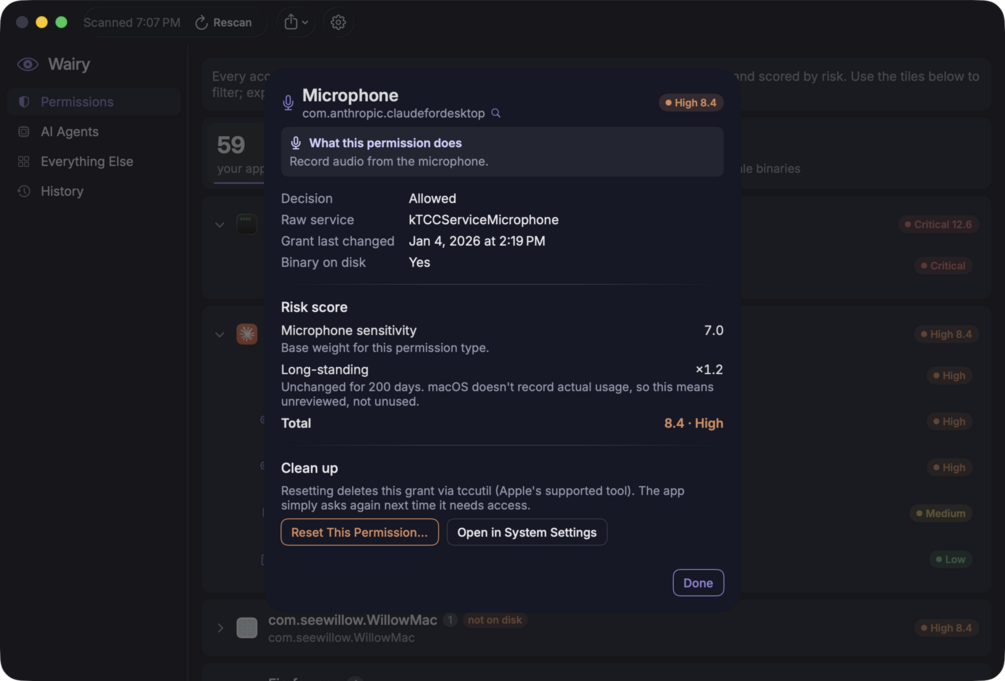1005x681 pixels.
Task: Click Open in System Settings button
Action: pos(527,532)
